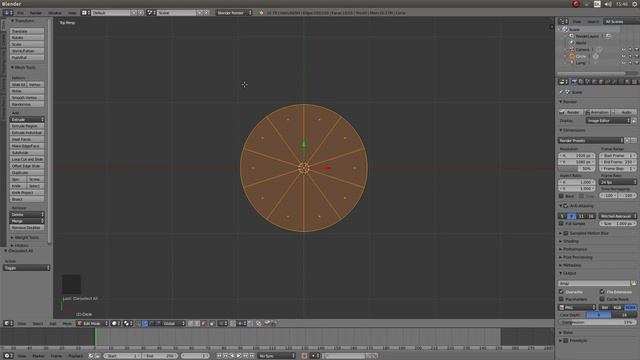
Task: Toggle the Full Sample checkbox
Action: click(x=561, y=224)
